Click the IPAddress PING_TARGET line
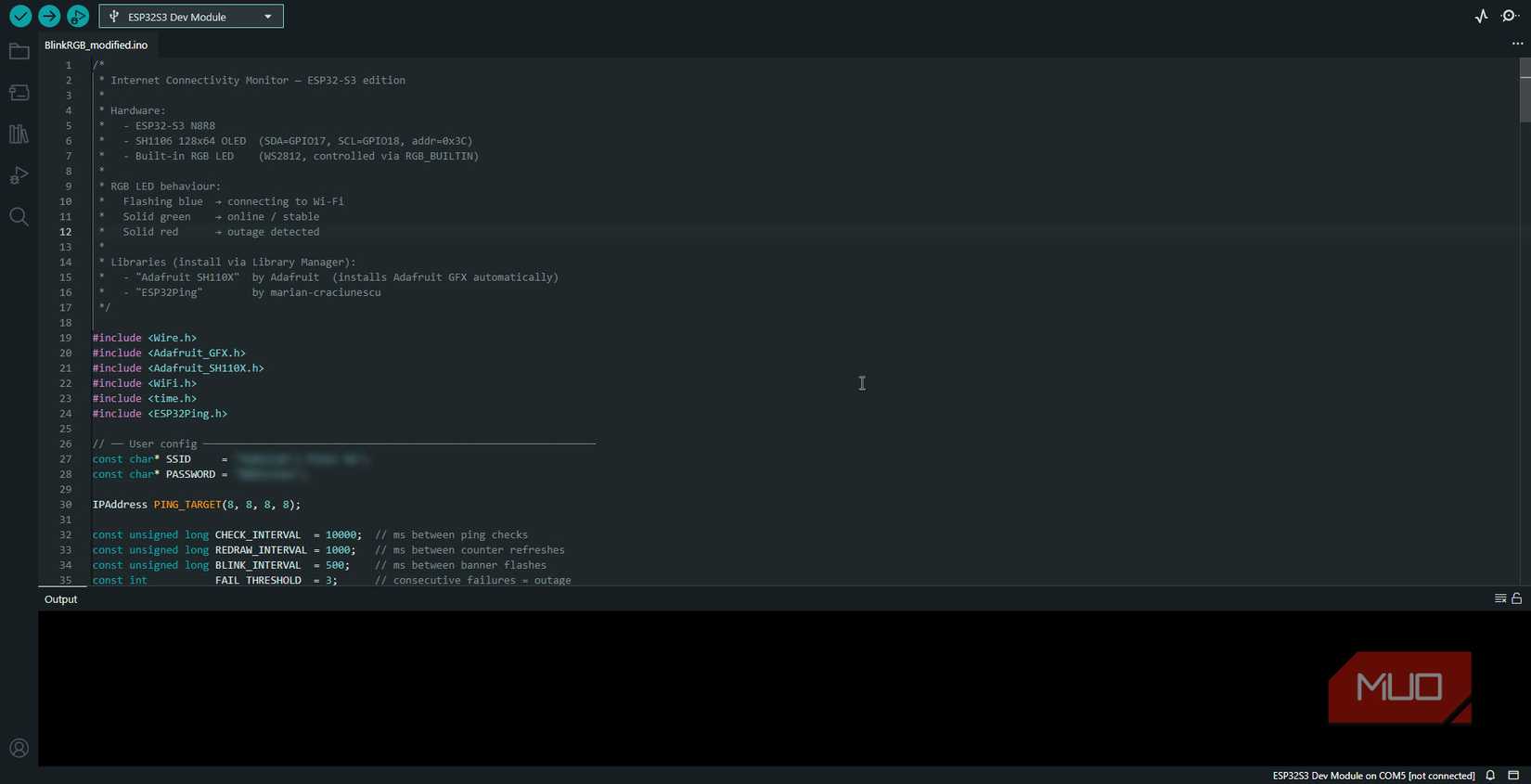 197,505
